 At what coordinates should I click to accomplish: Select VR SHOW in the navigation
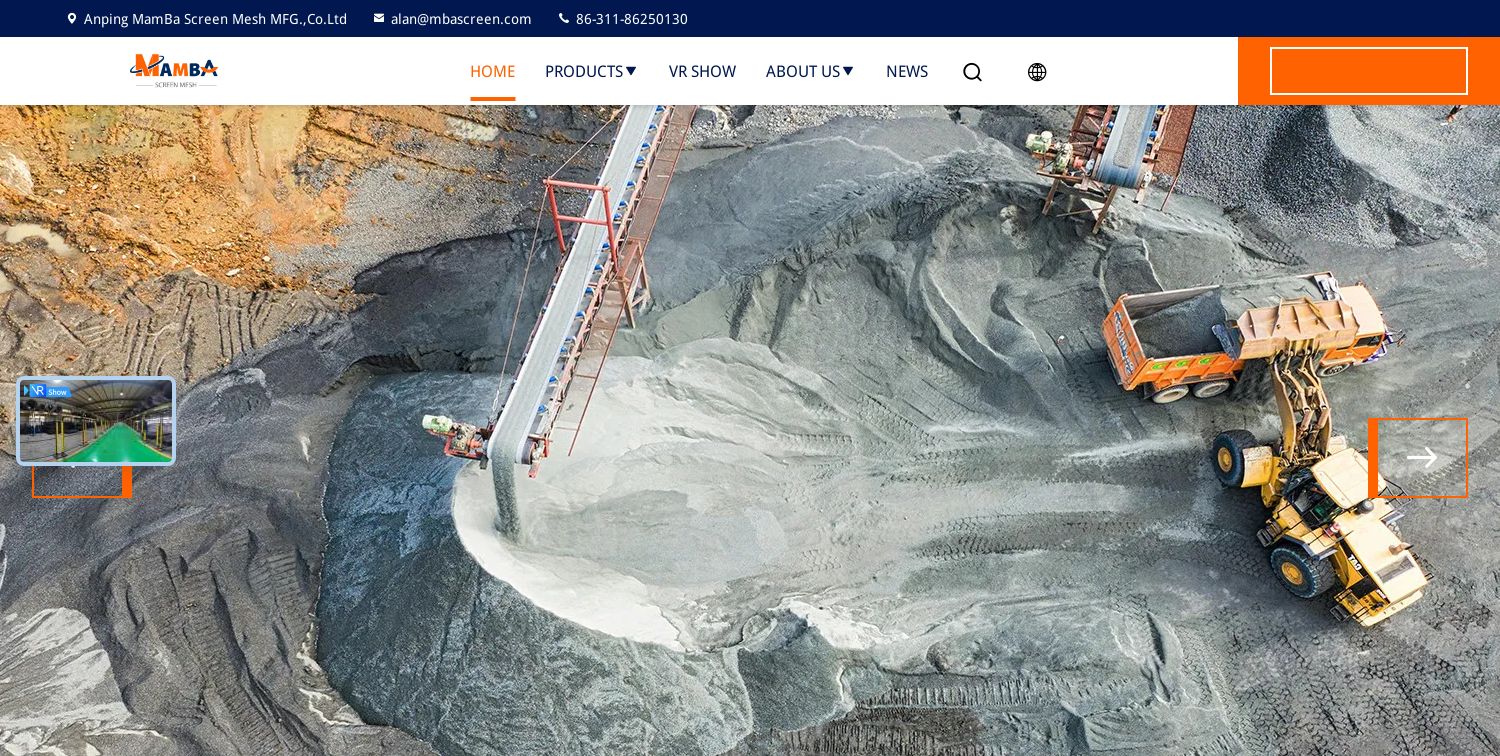[702, 71]
